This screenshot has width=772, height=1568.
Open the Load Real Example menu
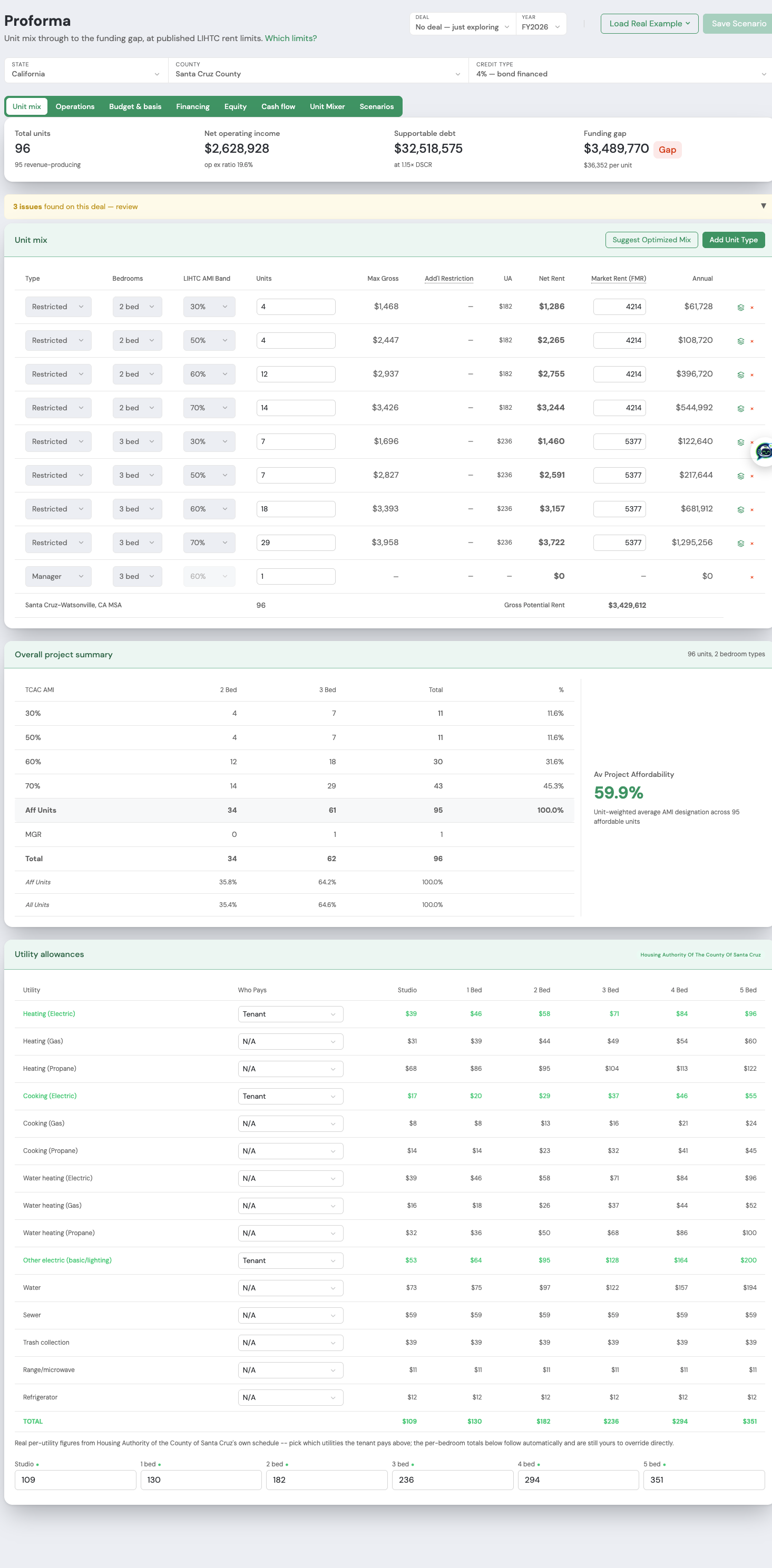tap(649, 23)
